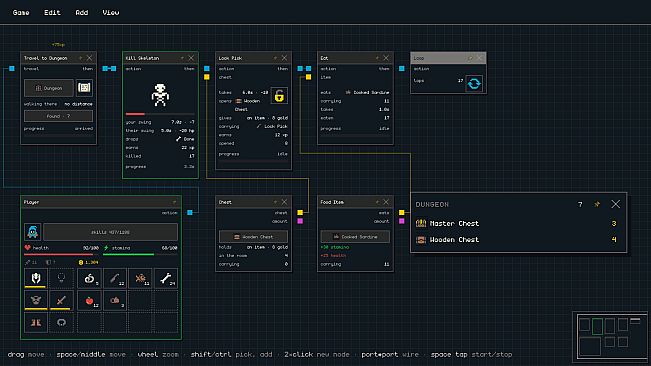Select the meat inventory item with count 3
Screen dimensions: 651x366
tap(115, 300)
